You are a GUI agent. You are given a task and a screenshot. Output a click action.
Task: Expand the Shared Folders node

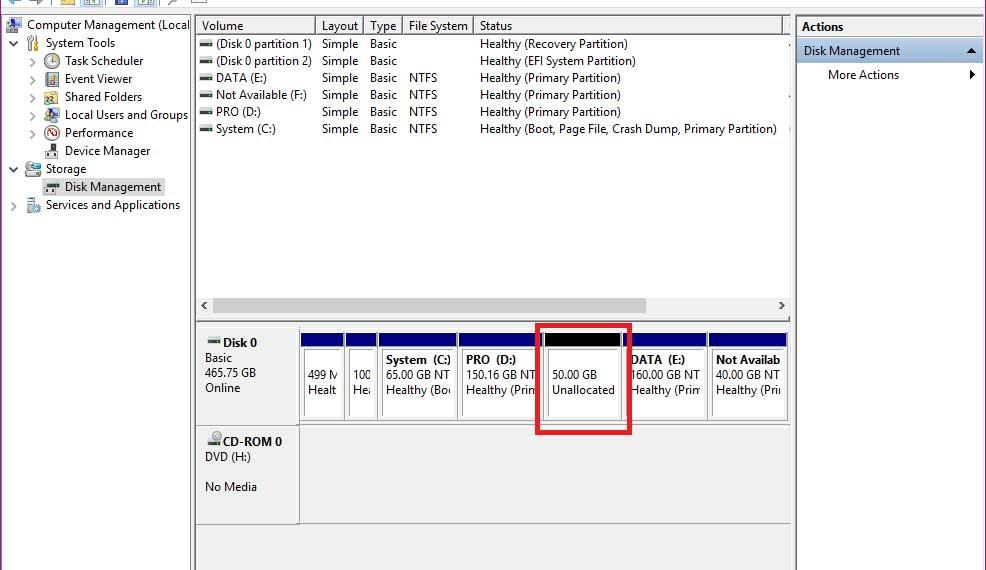pos(33,98)
